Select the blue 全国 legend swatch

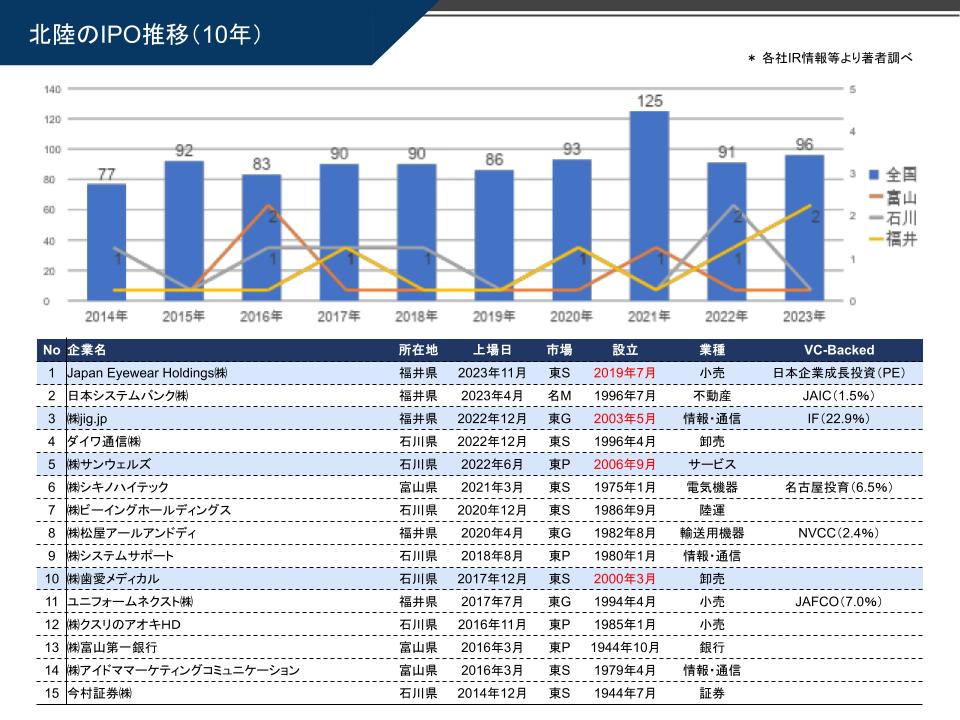click(x=874, y=175)
